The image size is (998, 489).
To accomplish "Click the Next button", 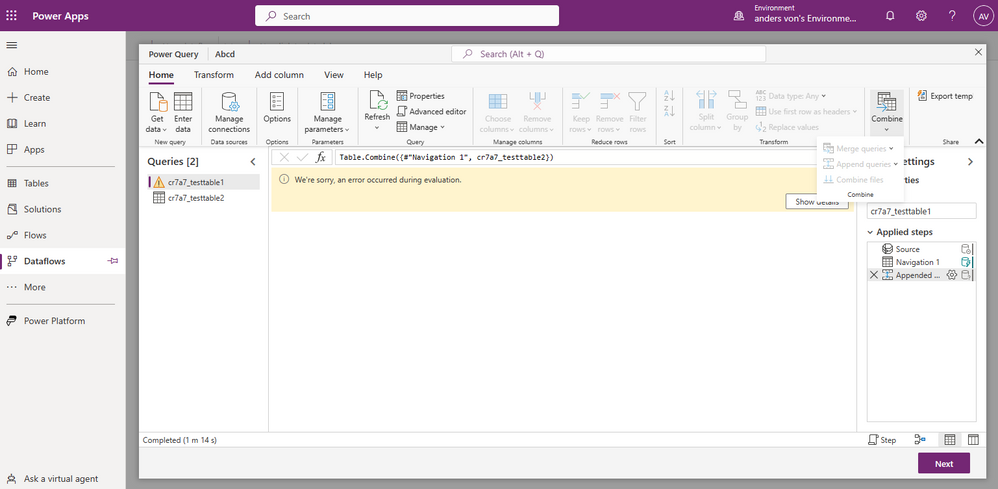I will tap(944, 464).
